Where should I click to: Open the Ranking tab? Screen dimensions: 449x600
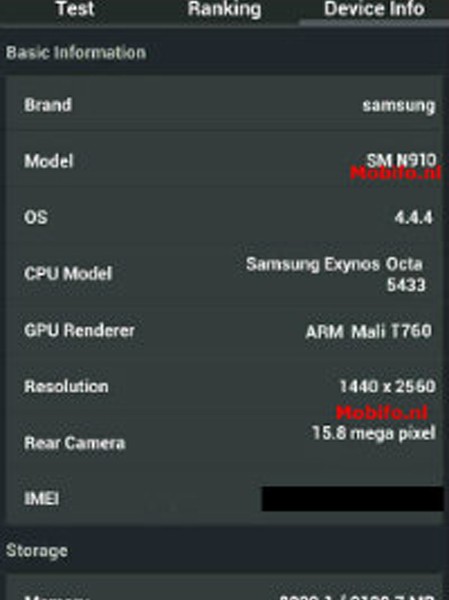click(225, 9)
